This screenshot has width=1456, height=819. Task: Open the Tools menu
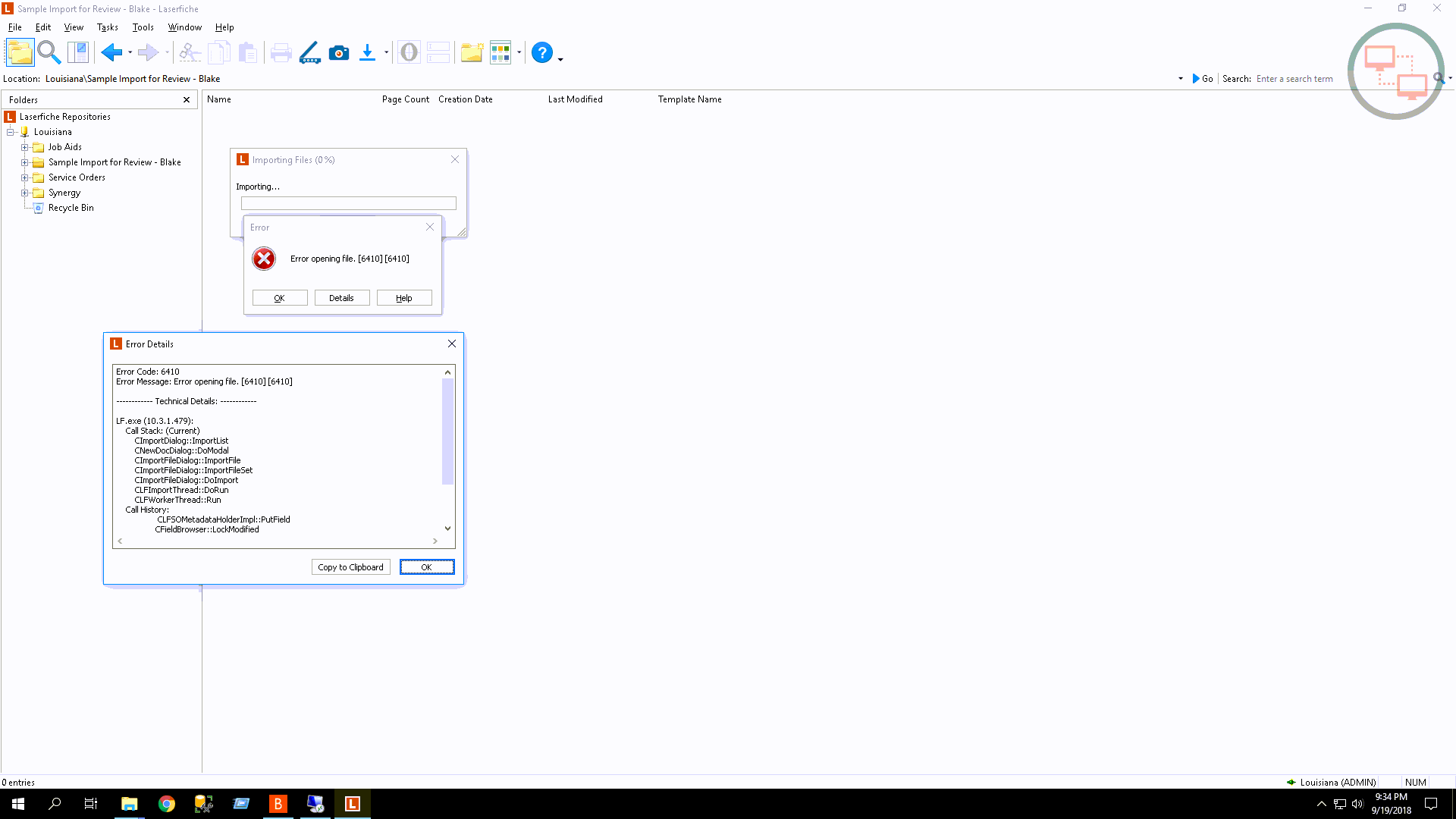point(143,27)
